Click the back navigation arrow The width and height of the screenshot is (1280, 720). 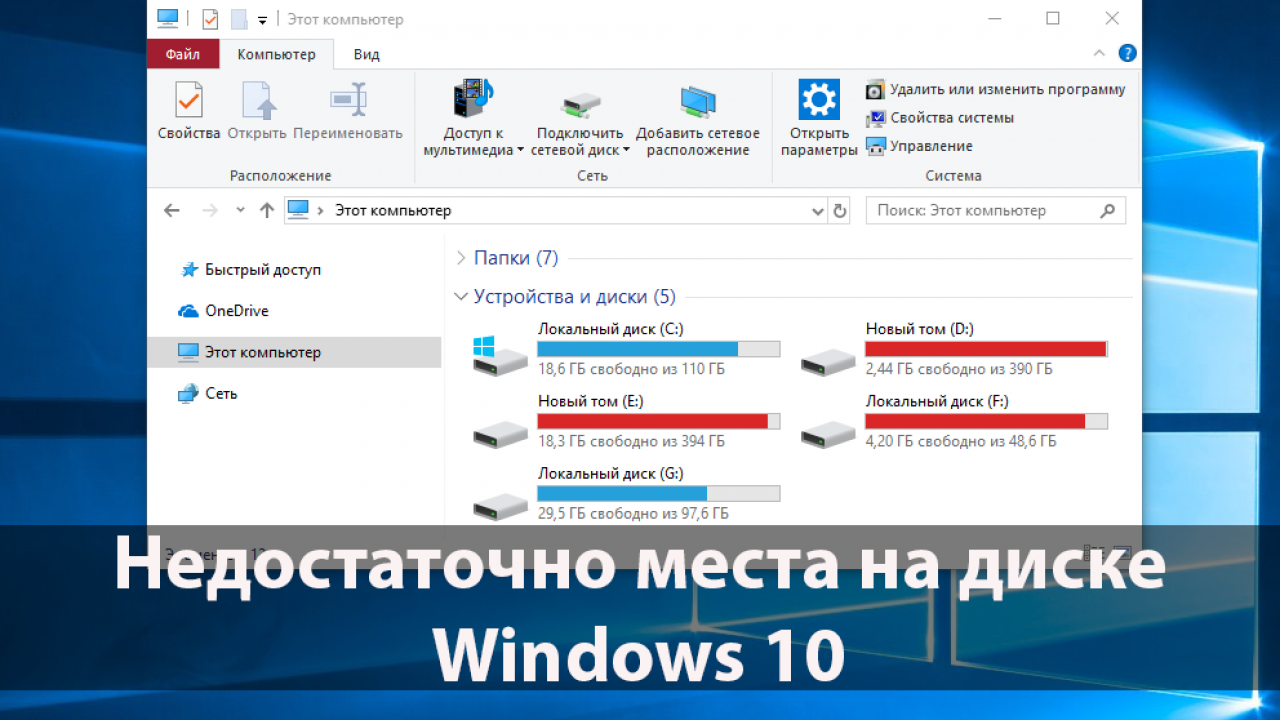pyautogui.click(x=172, y=211)
